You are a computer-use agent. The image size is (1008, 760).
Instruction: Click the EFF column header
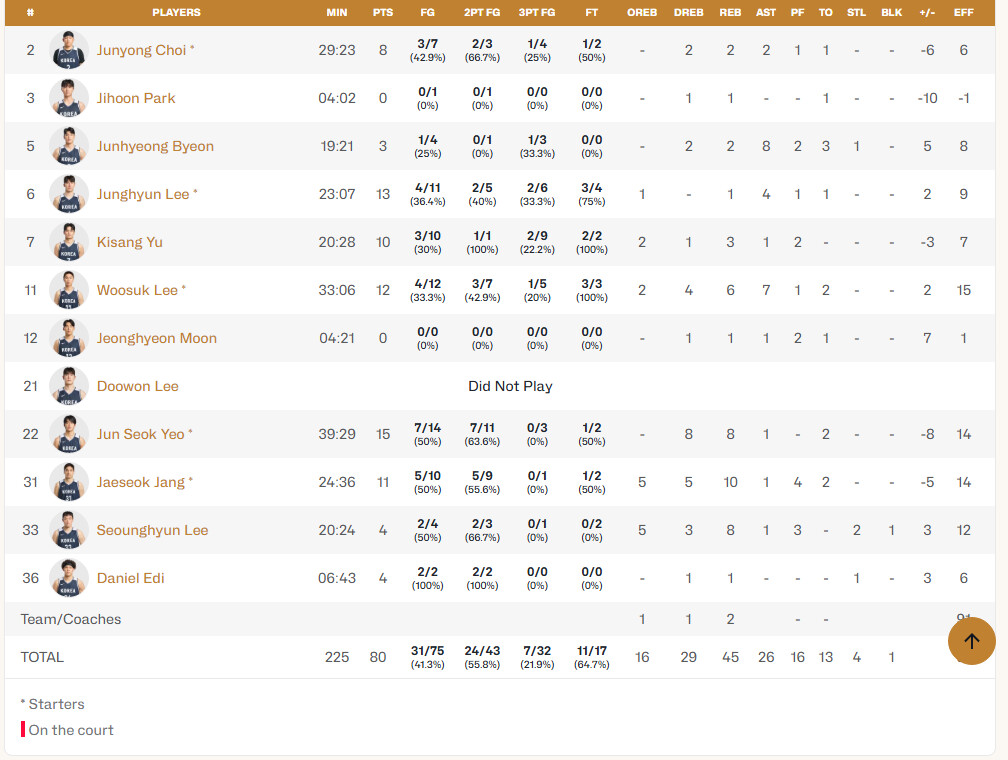pyautogui.click(x=963, y=12)
